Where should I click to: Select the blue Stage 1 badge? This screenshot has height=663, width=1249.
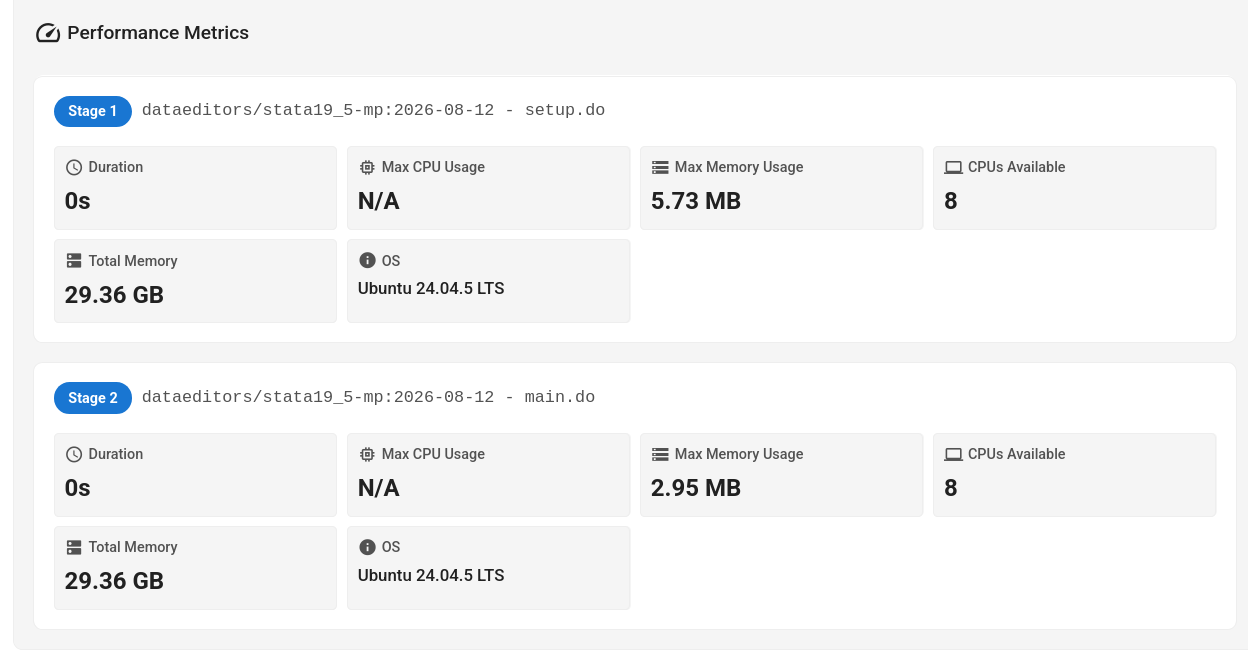coord(93,111)
